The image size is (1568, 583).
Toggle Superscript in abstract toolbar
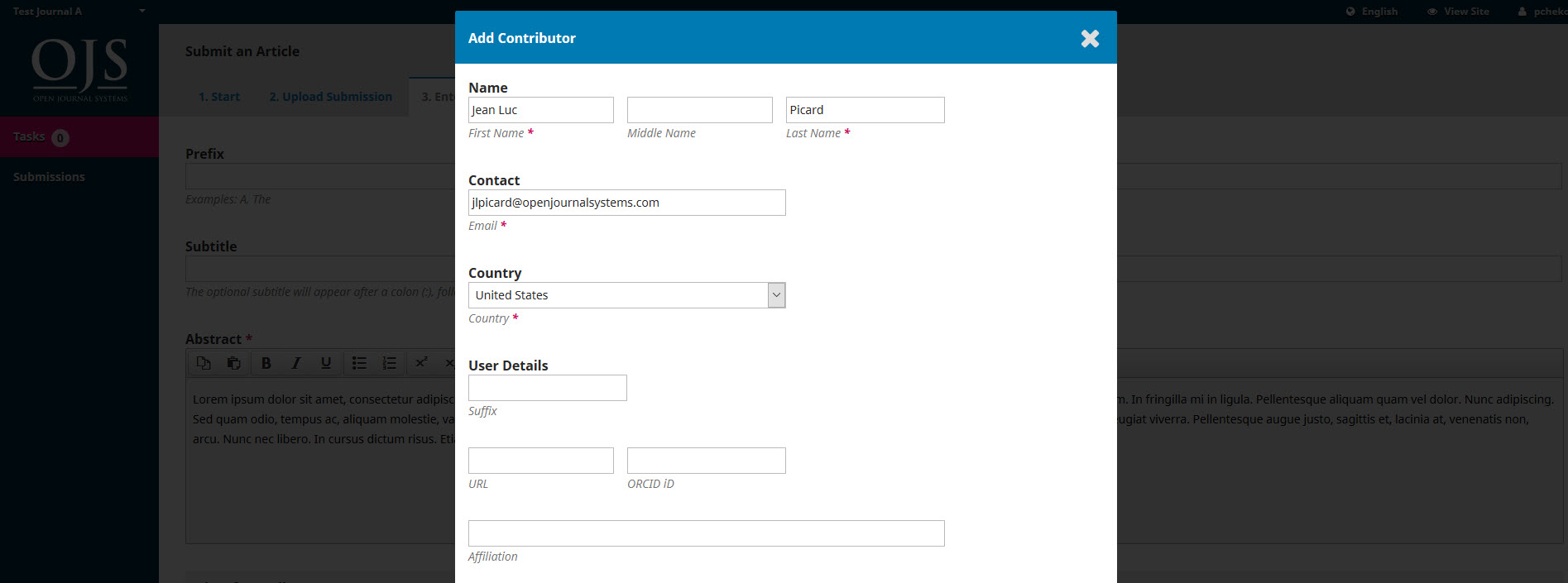421,363
